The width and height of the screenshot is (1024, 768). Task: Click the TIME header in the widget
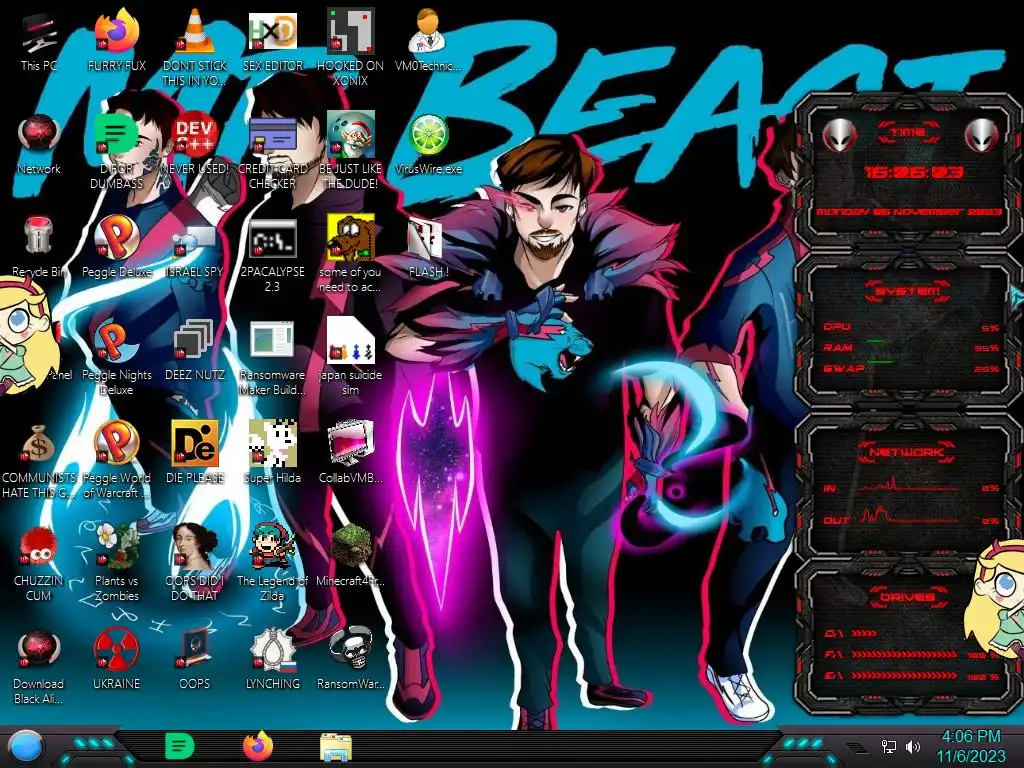pyautogui.click(x=908, y=133)
